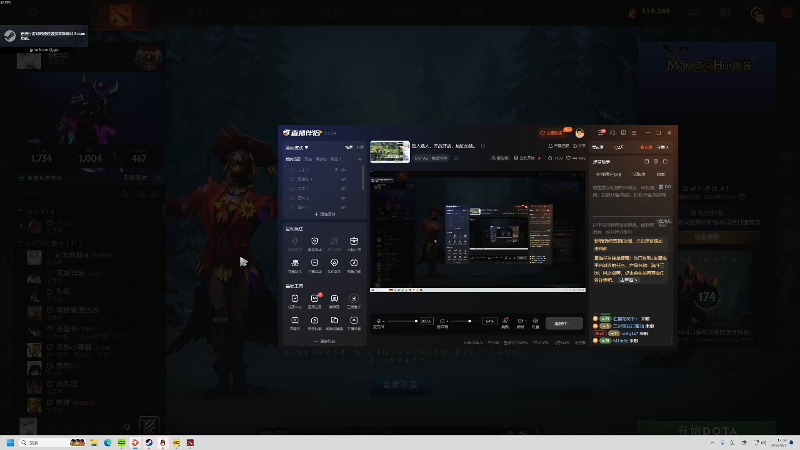The width and height of the screenshot is (800, 450).
Task: Click the Dota friends search icon
Action: pyautogui.click(x=124, y=194)
